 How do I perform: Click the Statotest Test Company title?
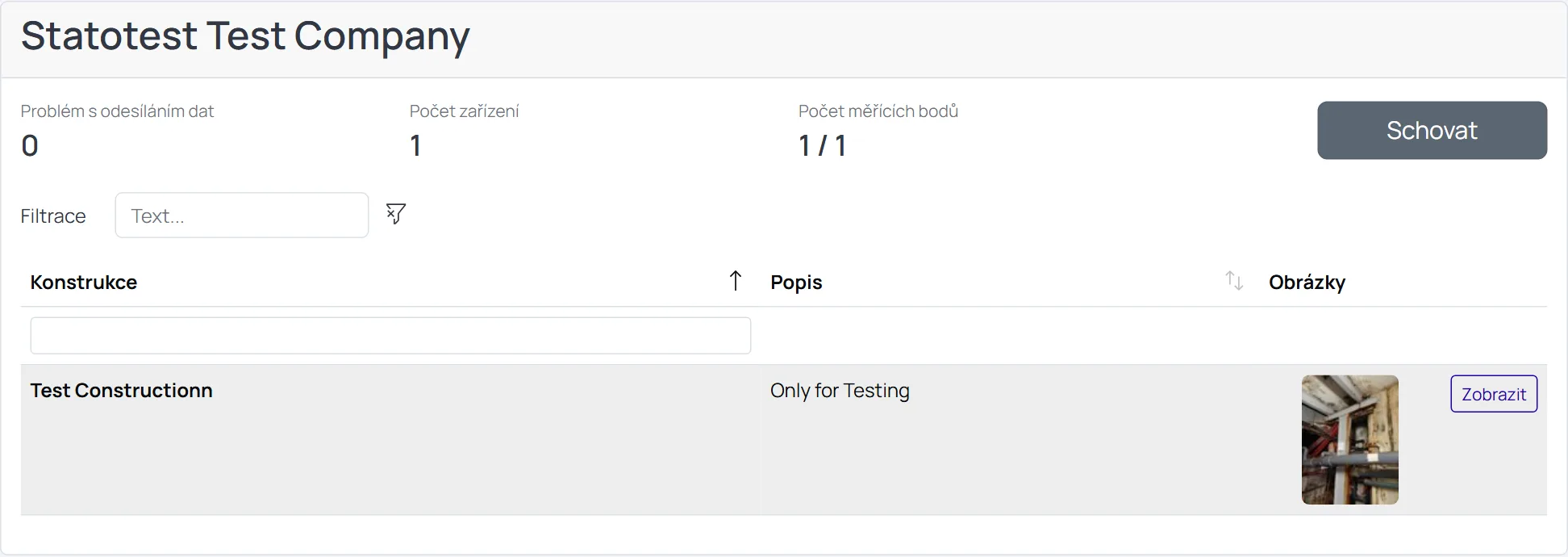click(245, 36)
